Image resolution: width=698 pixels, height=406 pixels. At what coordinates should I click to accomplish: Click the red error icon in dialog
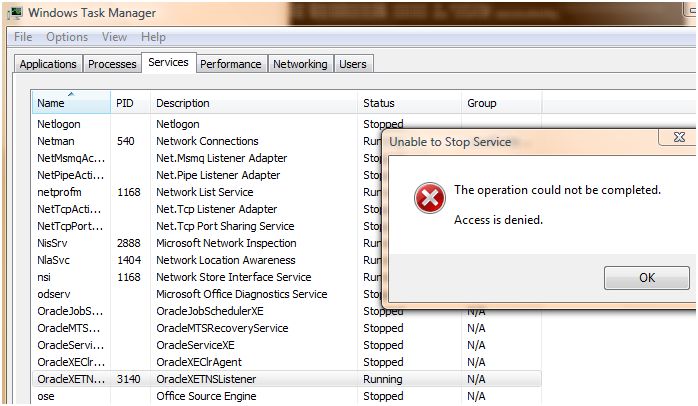[x=430, y=199]
